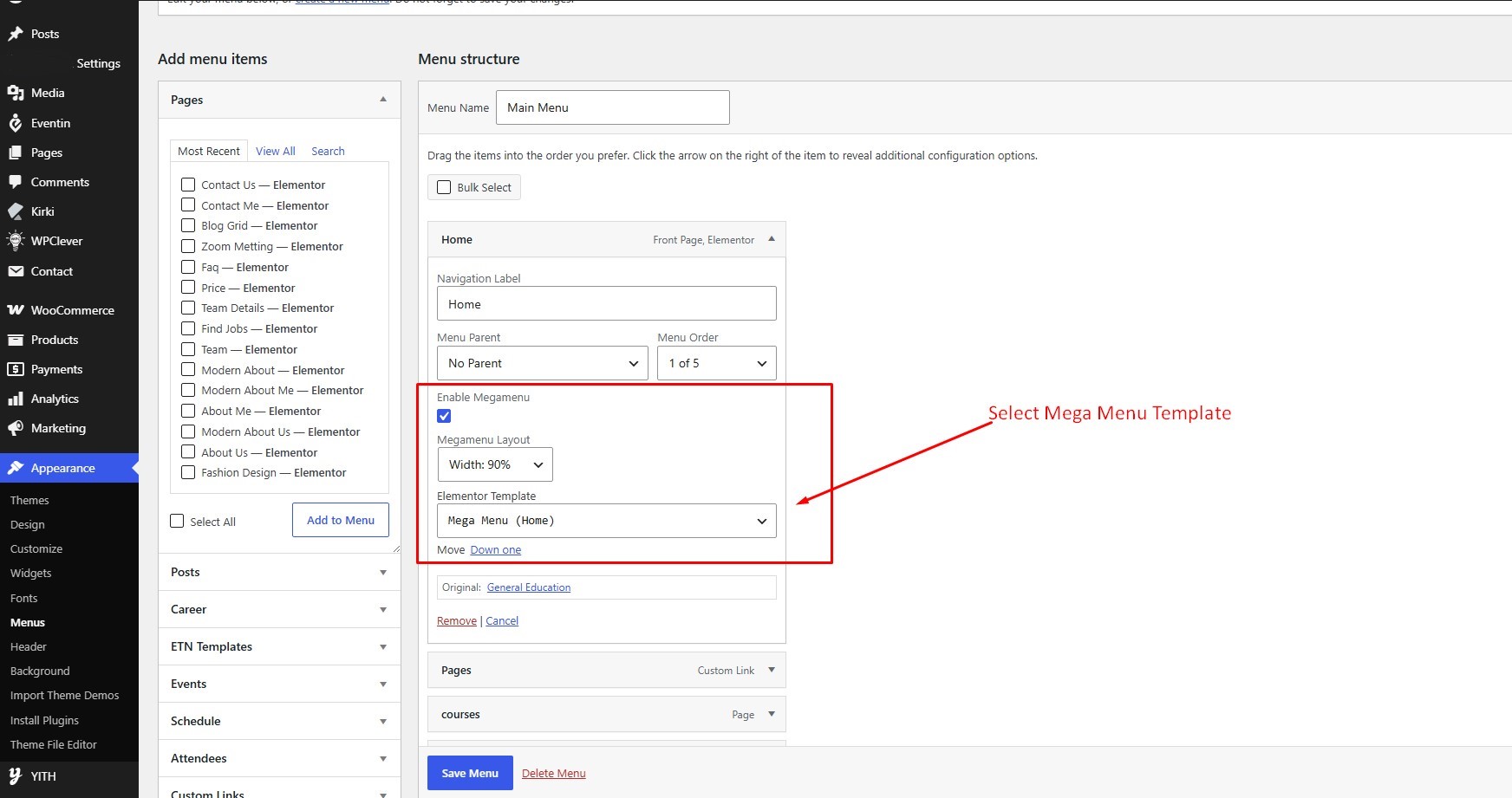Click the WPClever lightbulb icon

[16, 241]
